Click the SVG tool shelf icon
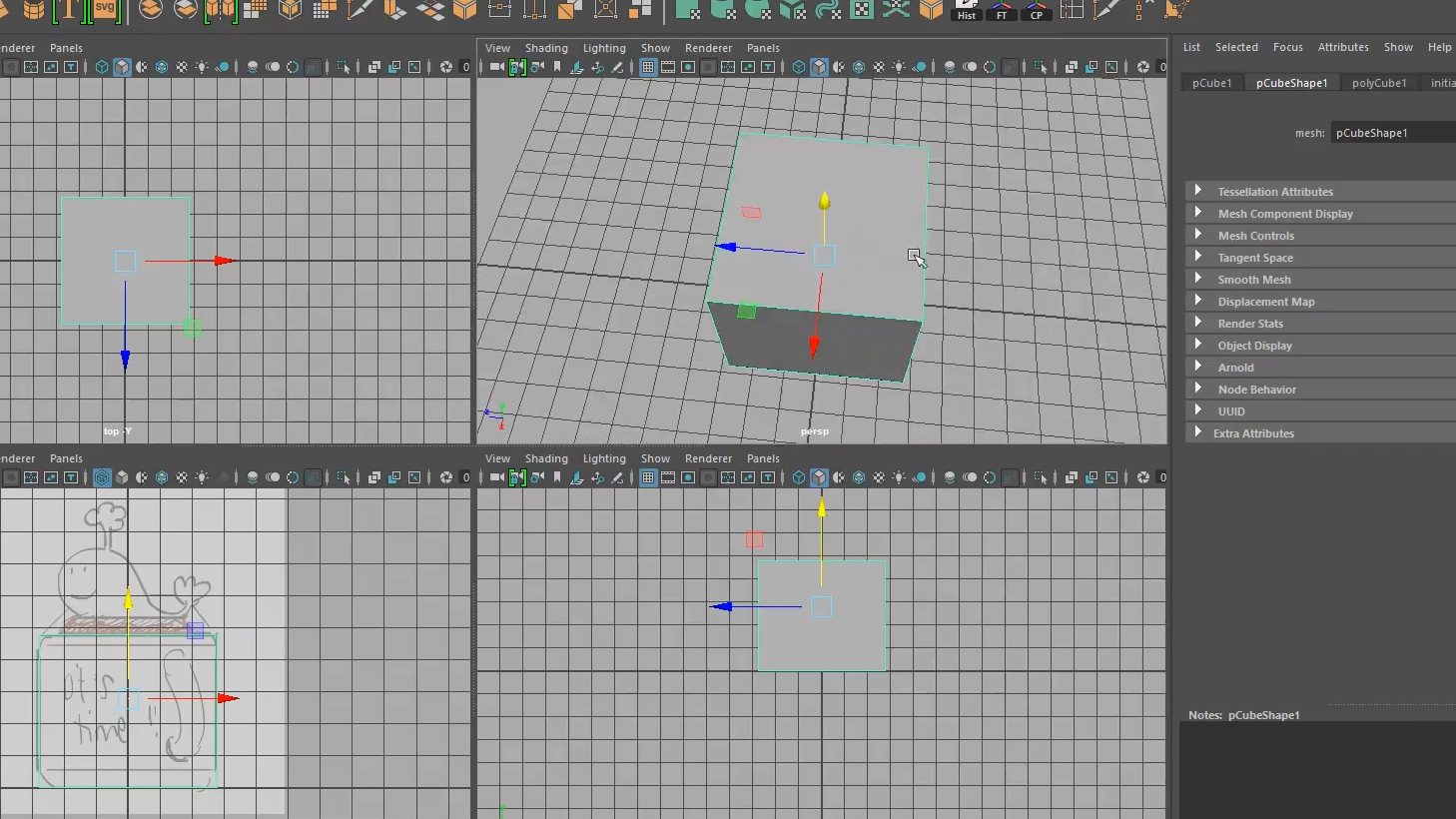 pos(105,10)
